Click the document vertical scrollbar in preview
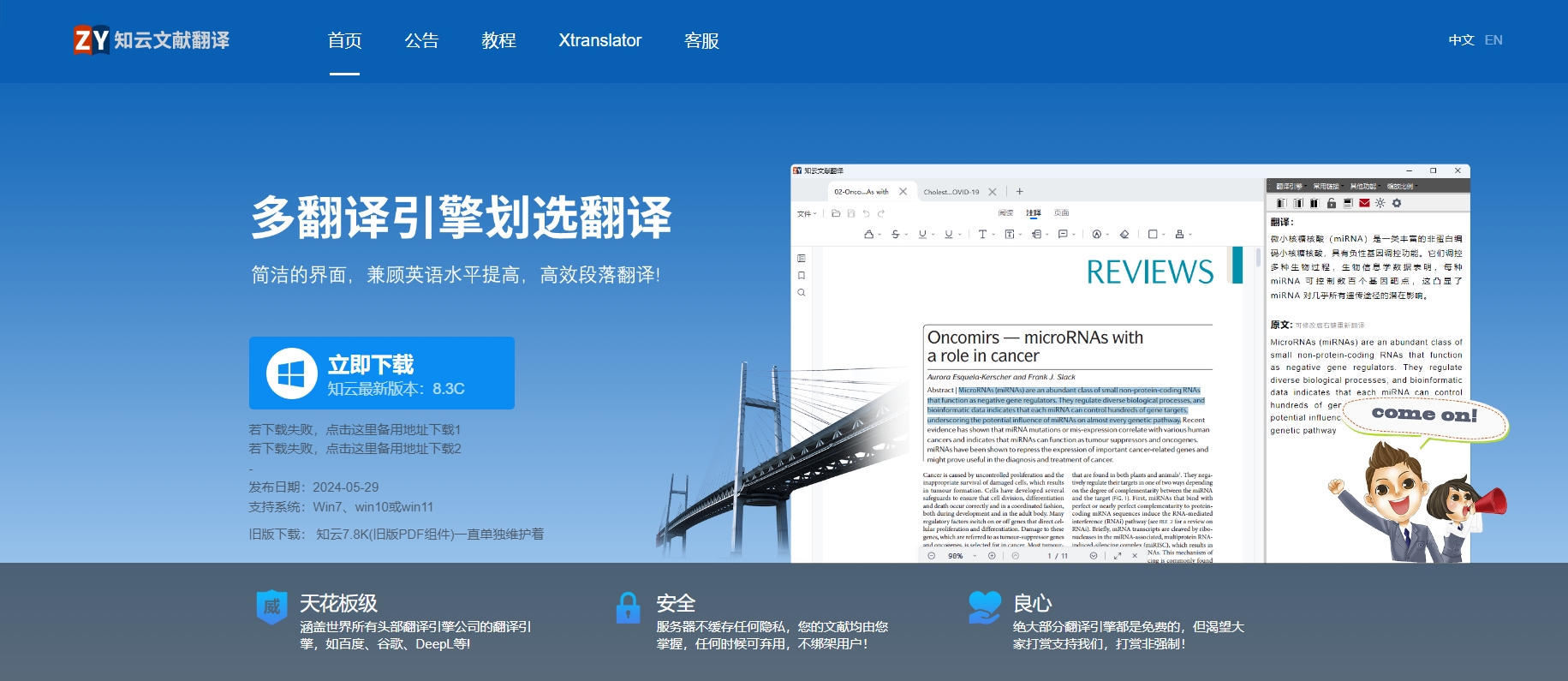Viewport: 1568px width, 681px height. [1258, 256]
